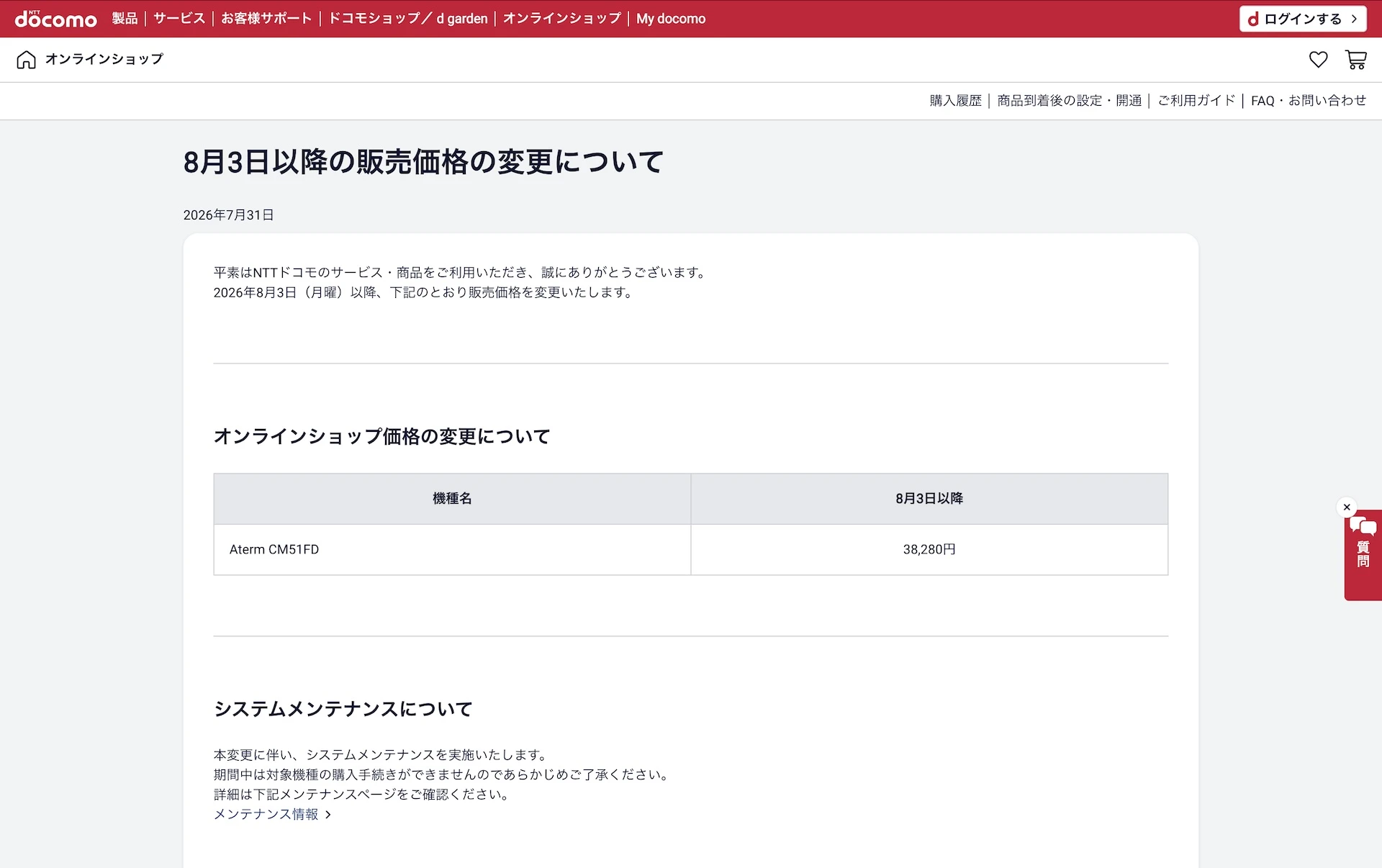1382x868 pixels.
Task: Open 商品到着後の設定・開通 link
Action: tap(1070, 101)
